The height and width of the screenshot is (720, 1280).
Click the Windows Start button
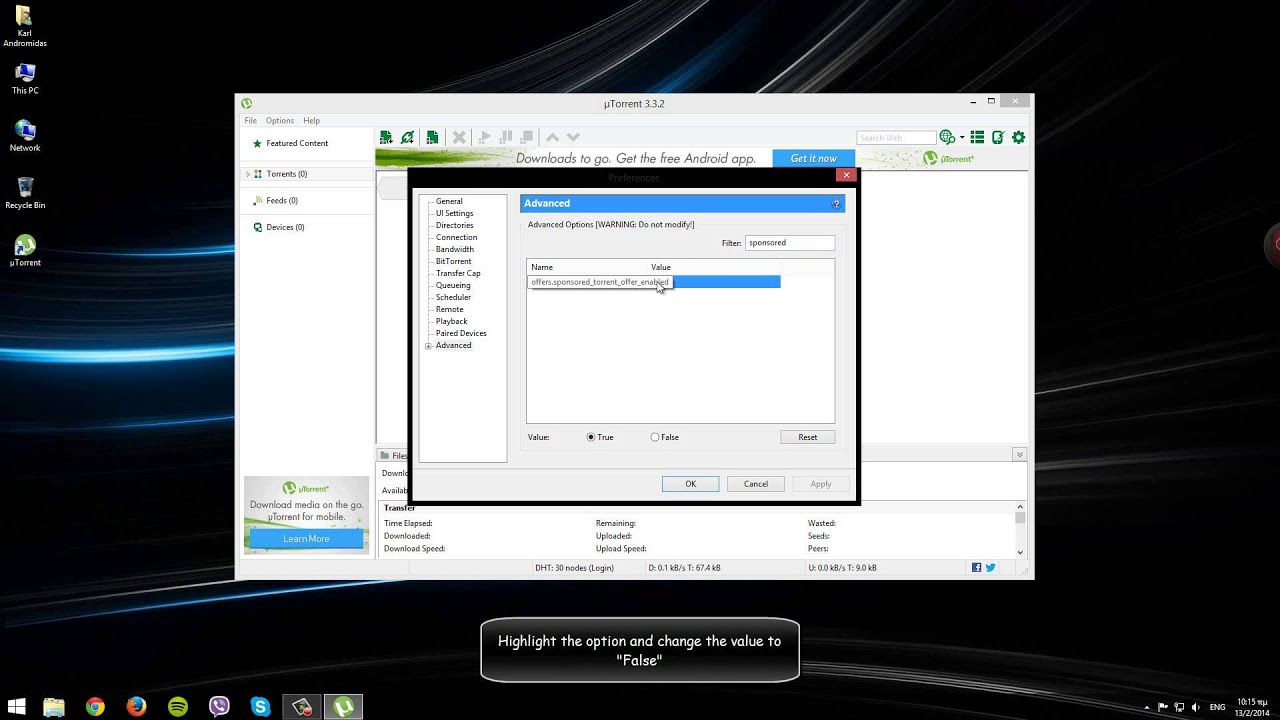coord(18,706)
